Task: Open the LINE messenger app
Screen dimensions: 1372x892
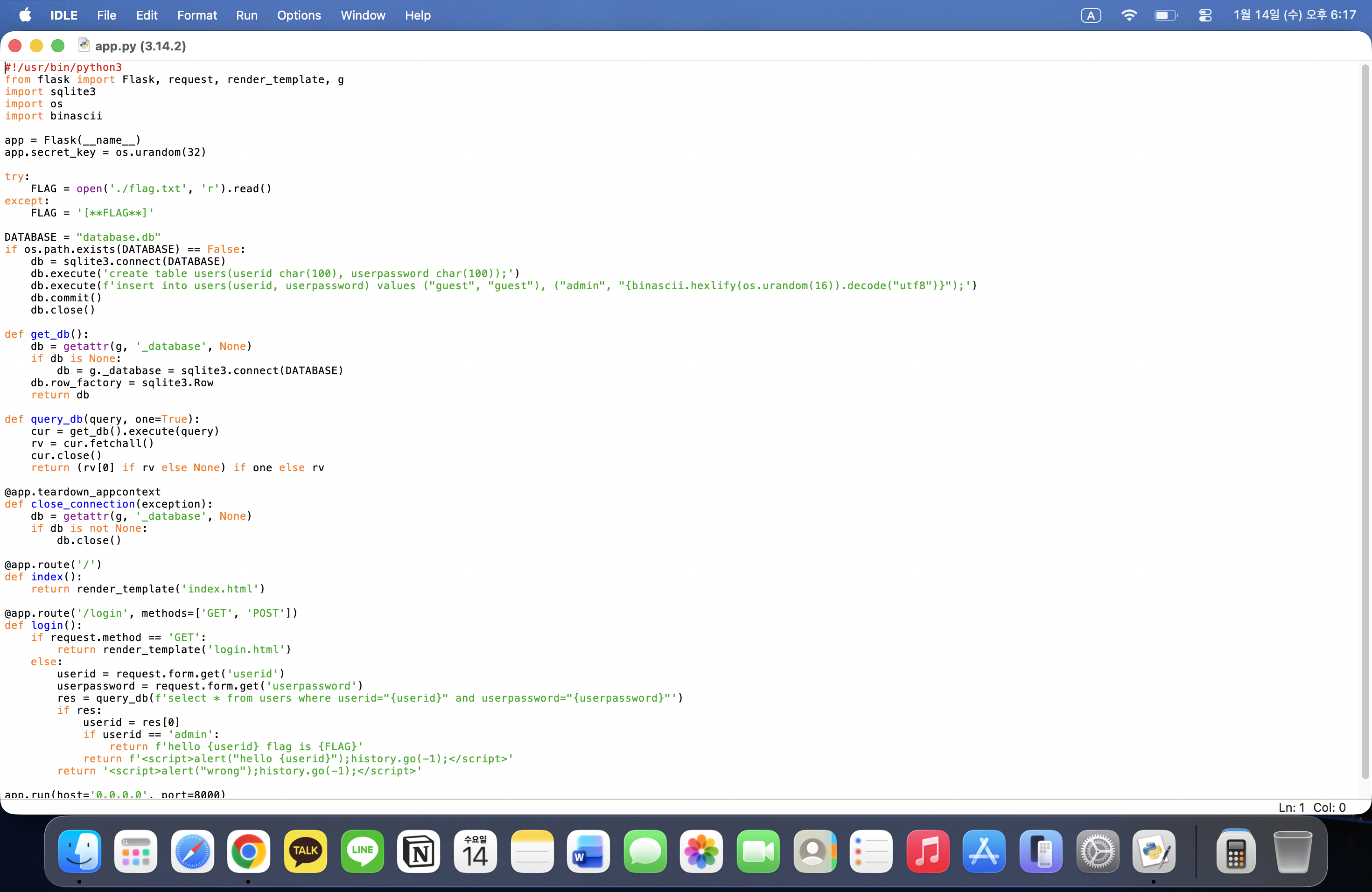Action: [362, 851]
